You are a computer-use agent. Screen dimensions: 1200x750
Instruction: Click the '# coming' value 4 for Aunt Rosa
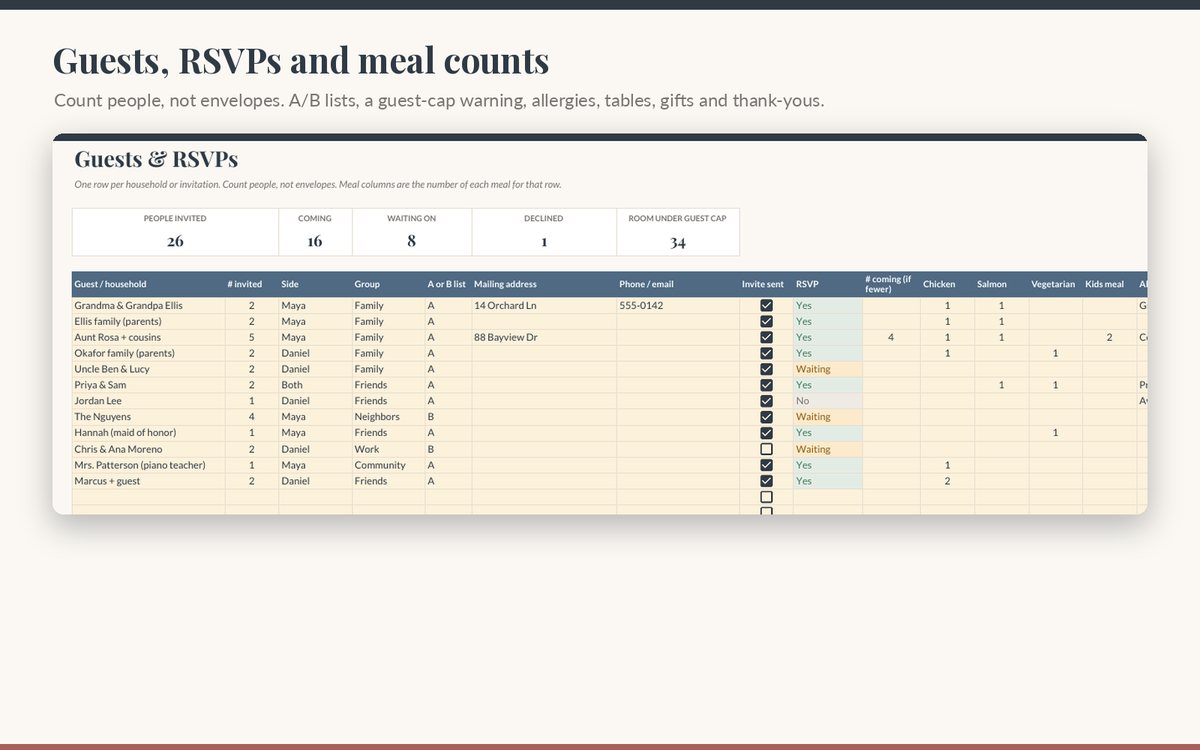pos(891,337)
